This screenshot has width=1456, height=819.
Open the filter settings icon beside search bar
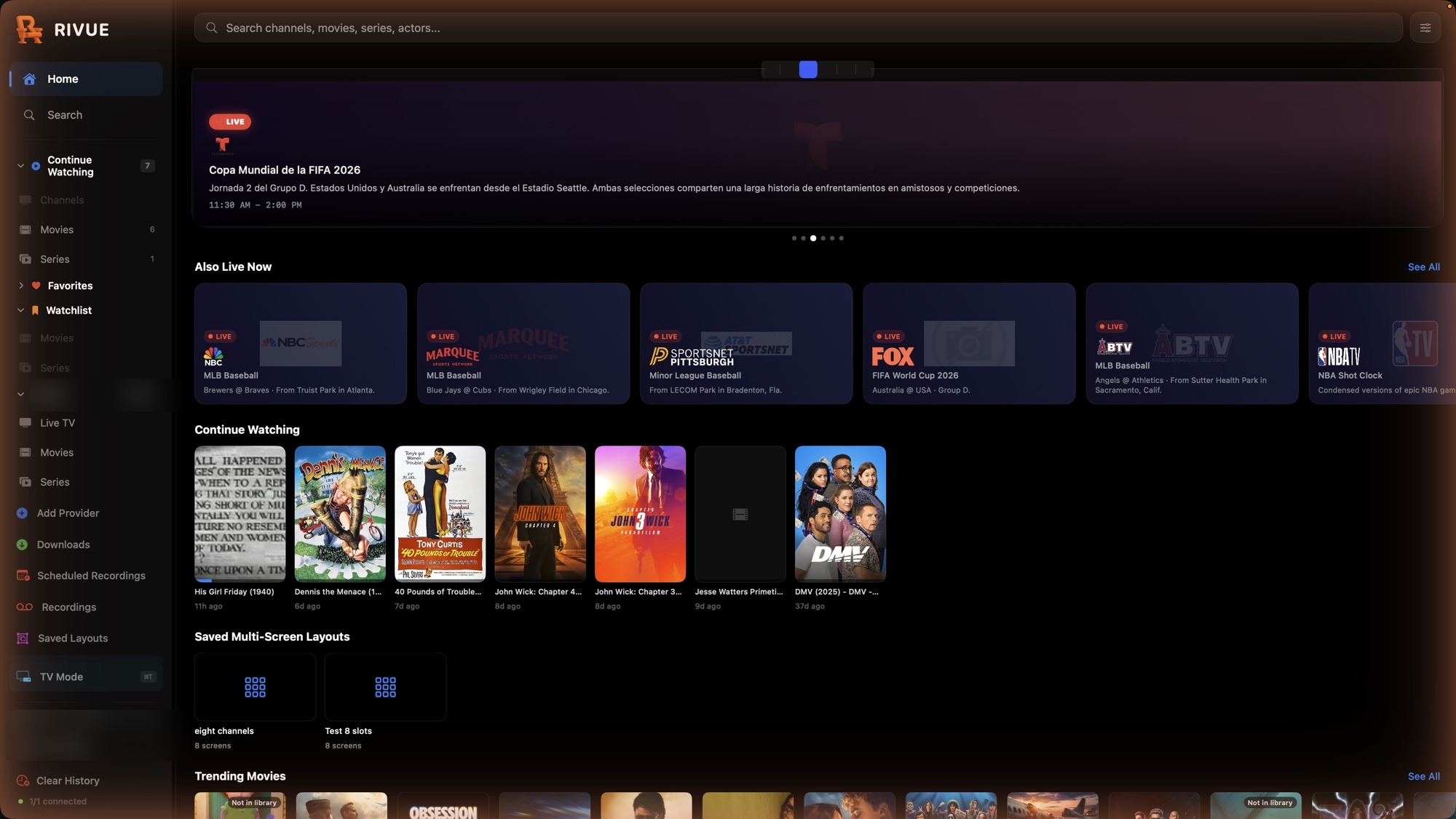1425,28
